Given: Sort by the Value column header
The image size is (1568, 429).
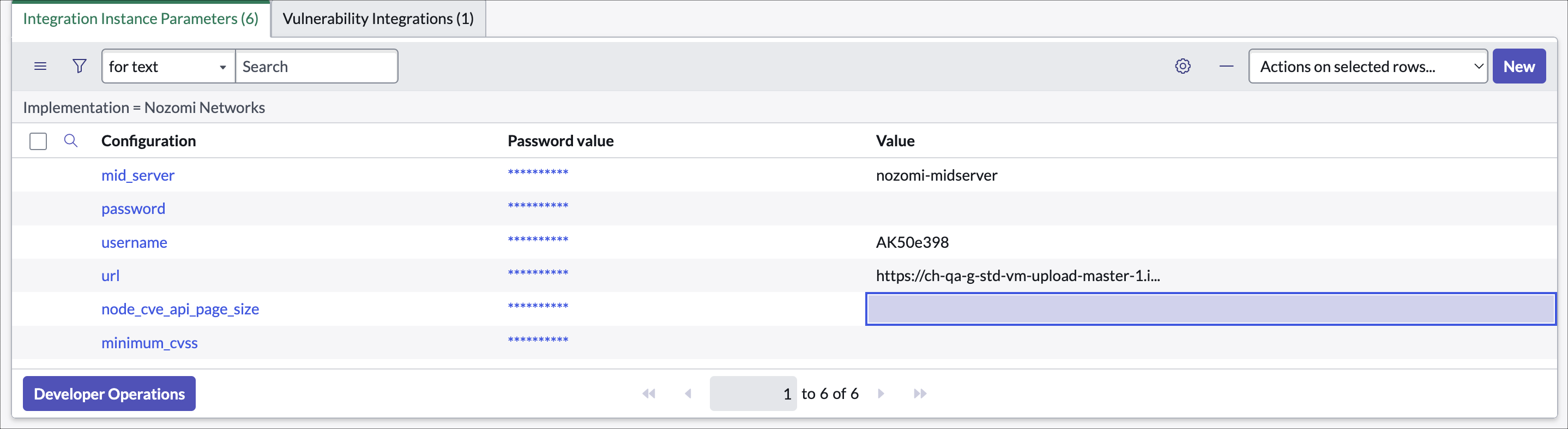Looking at the screenshot, I should click(x=895, y=141).
